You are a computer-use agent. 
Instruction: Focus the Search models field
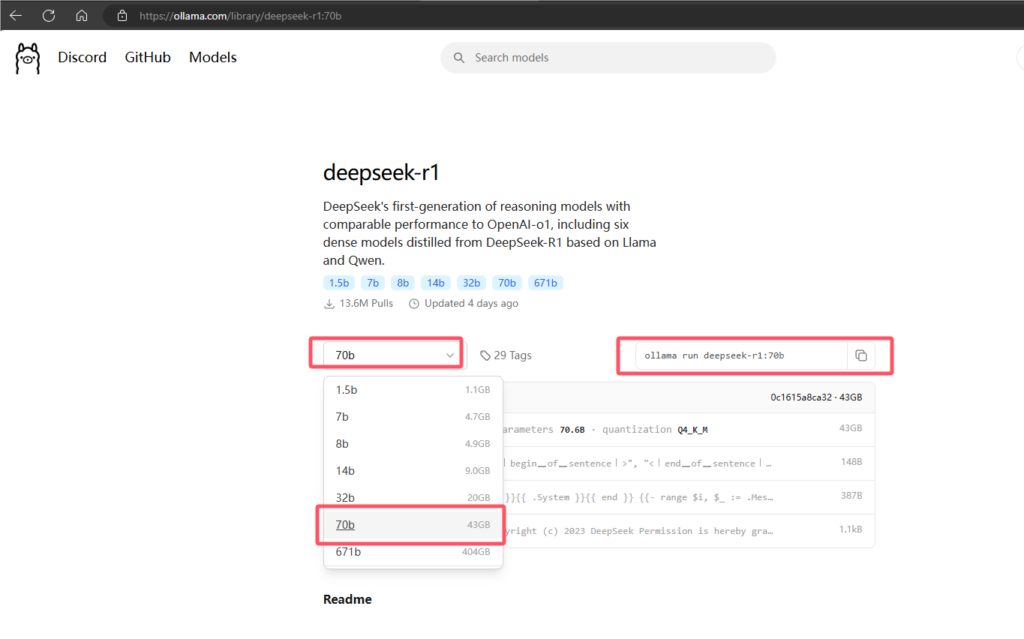pos(608,58)
